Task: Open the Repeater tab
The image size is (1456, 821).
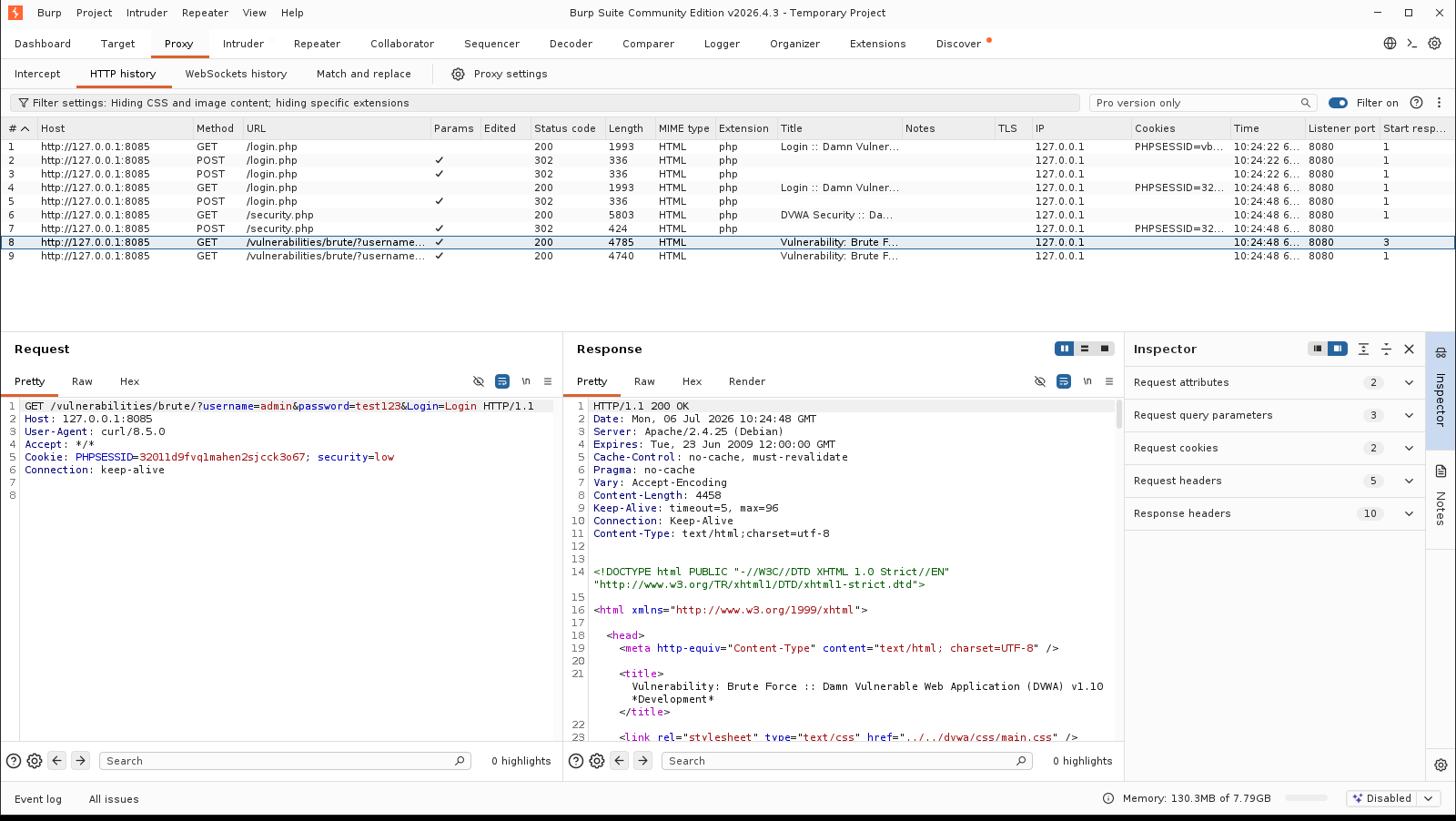Action: click(x=317, y=44)
